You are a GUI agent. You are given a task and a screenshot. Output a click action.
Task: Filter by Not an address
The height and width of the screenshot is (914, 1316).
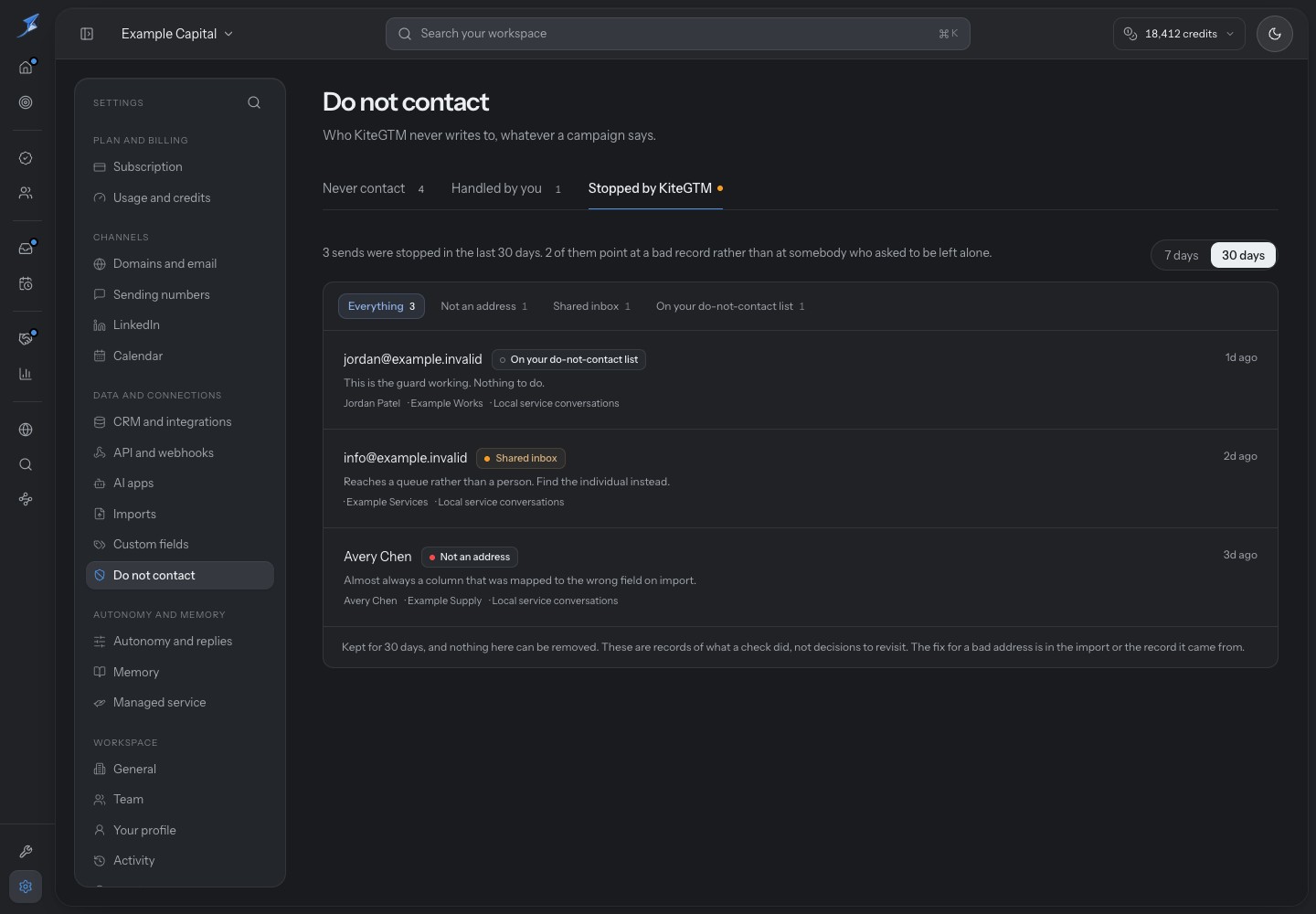point(483,306)
